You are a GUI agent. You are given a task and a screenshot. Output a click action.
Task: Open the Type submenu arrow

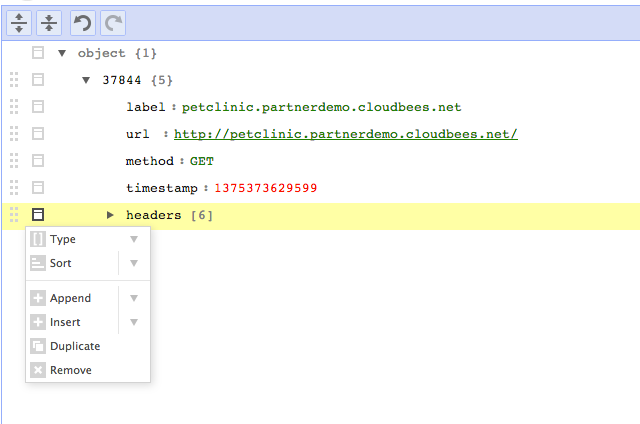(134, 239)
